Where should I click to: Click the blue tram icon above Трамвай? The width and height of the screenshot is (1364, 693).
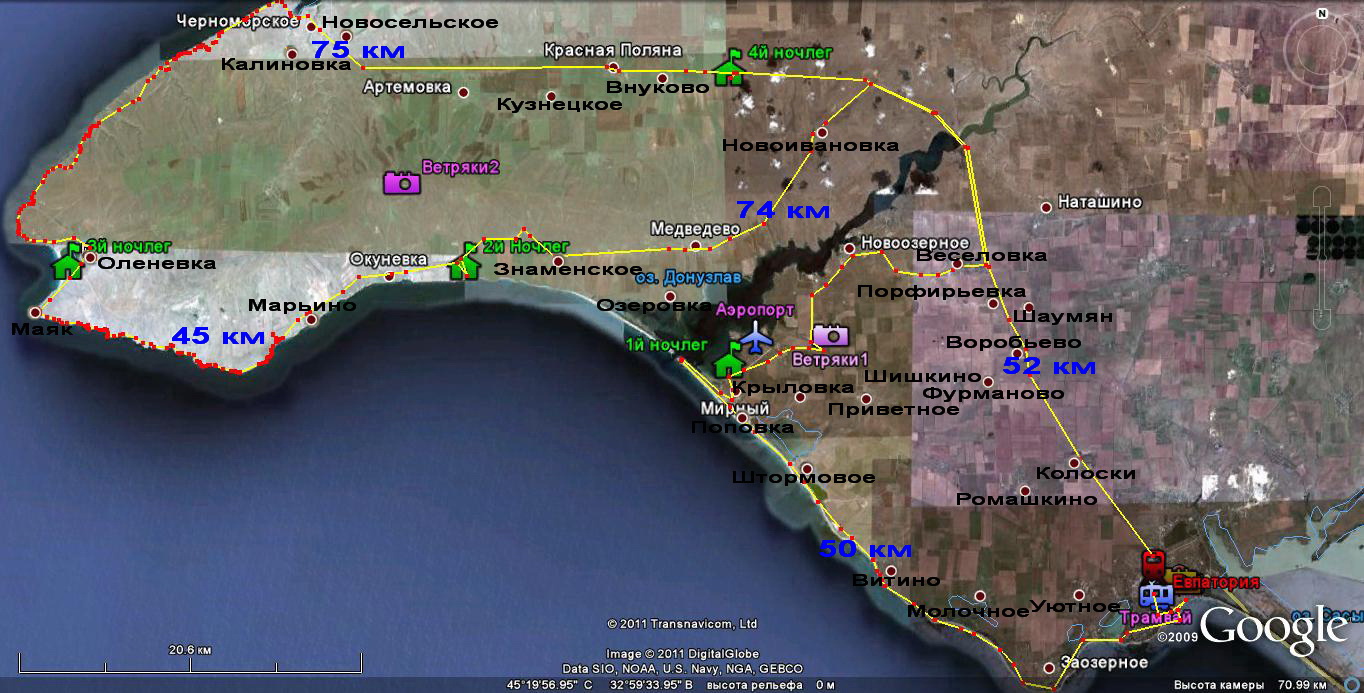pos(1156,594)
